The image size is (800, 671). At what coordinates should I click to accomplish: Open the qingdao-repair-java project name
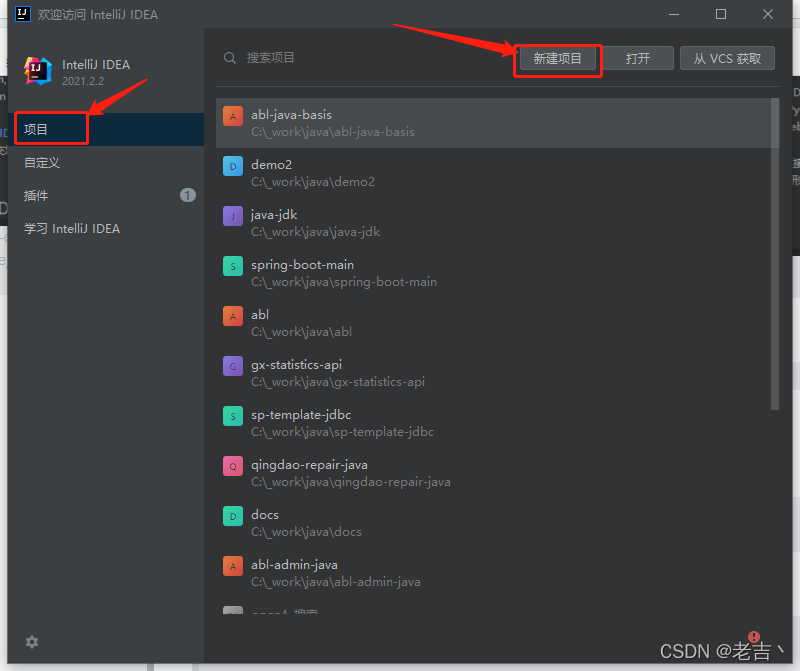pos(309,465)
